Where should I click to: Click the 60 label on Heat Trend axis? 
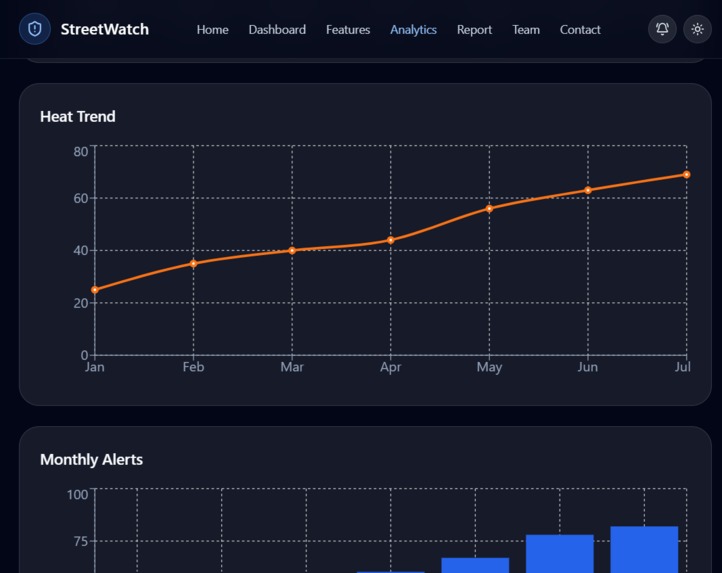click(81, 199)
